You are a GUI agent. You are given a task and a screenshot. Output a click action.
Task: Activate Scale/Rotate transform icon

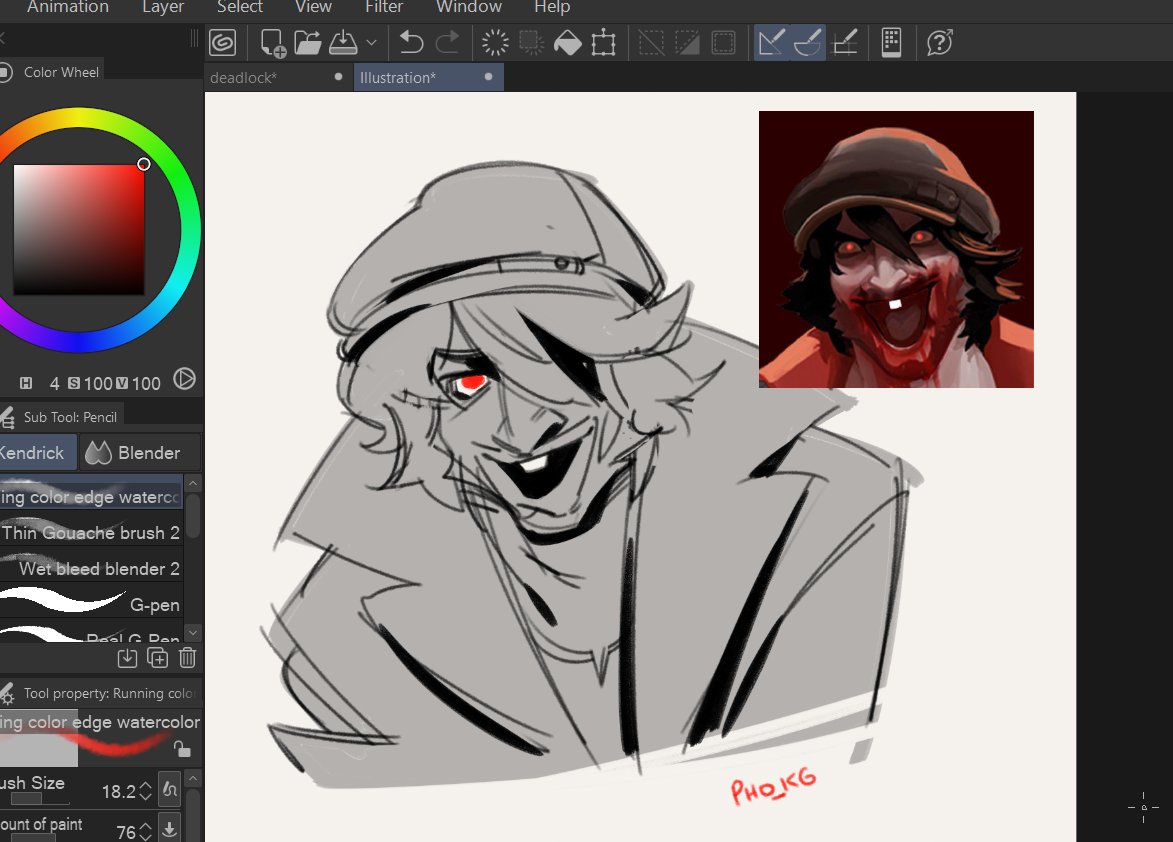point(604,43)
